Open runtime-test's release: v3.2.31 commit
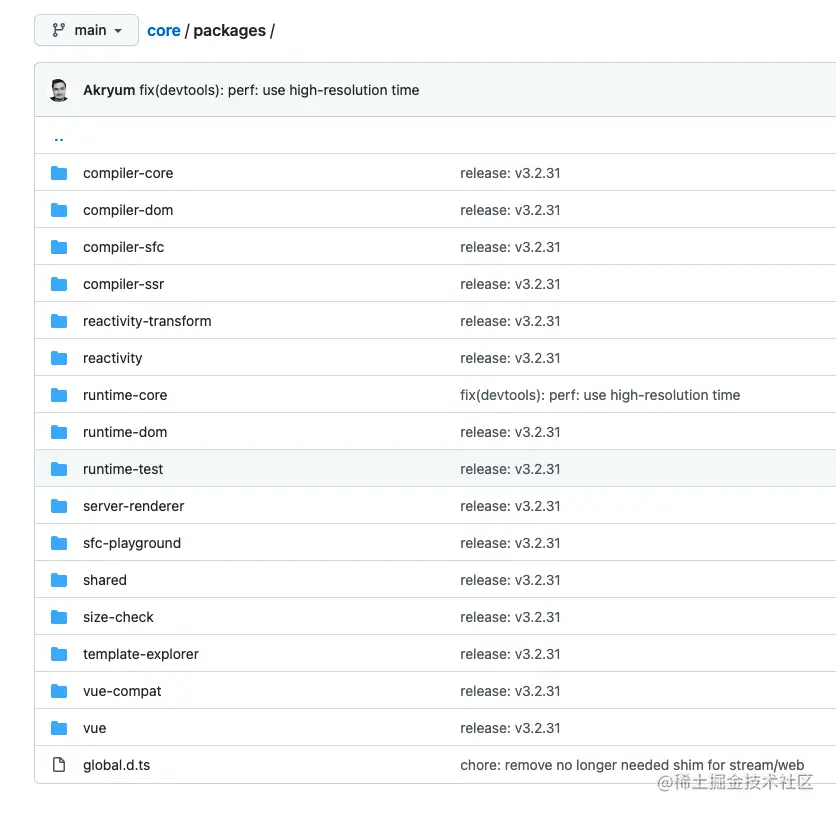The height and width of the screenshot is (814, 836). tap(510, 469)
